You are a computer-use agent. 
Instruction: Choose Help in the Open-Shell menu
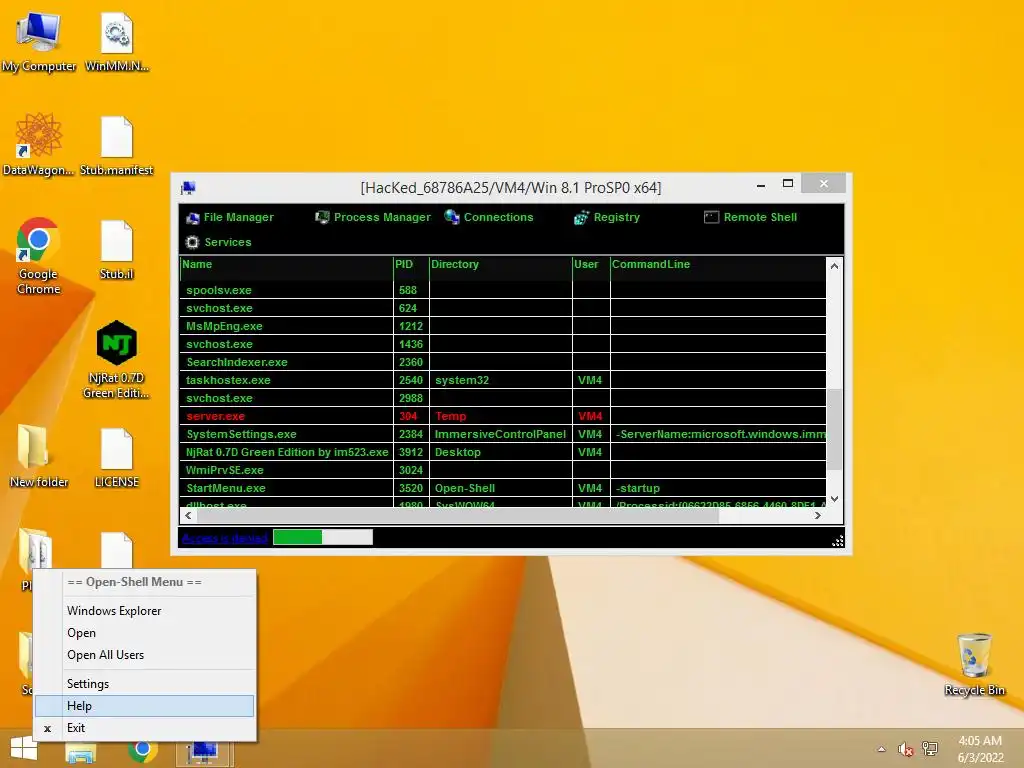144,706
